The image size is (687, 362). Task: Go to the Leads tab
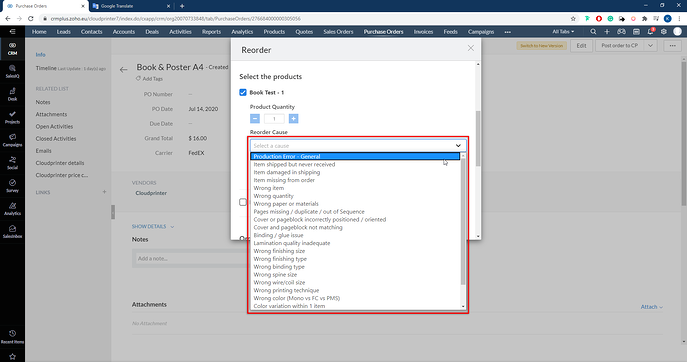(x=64, y=32)
